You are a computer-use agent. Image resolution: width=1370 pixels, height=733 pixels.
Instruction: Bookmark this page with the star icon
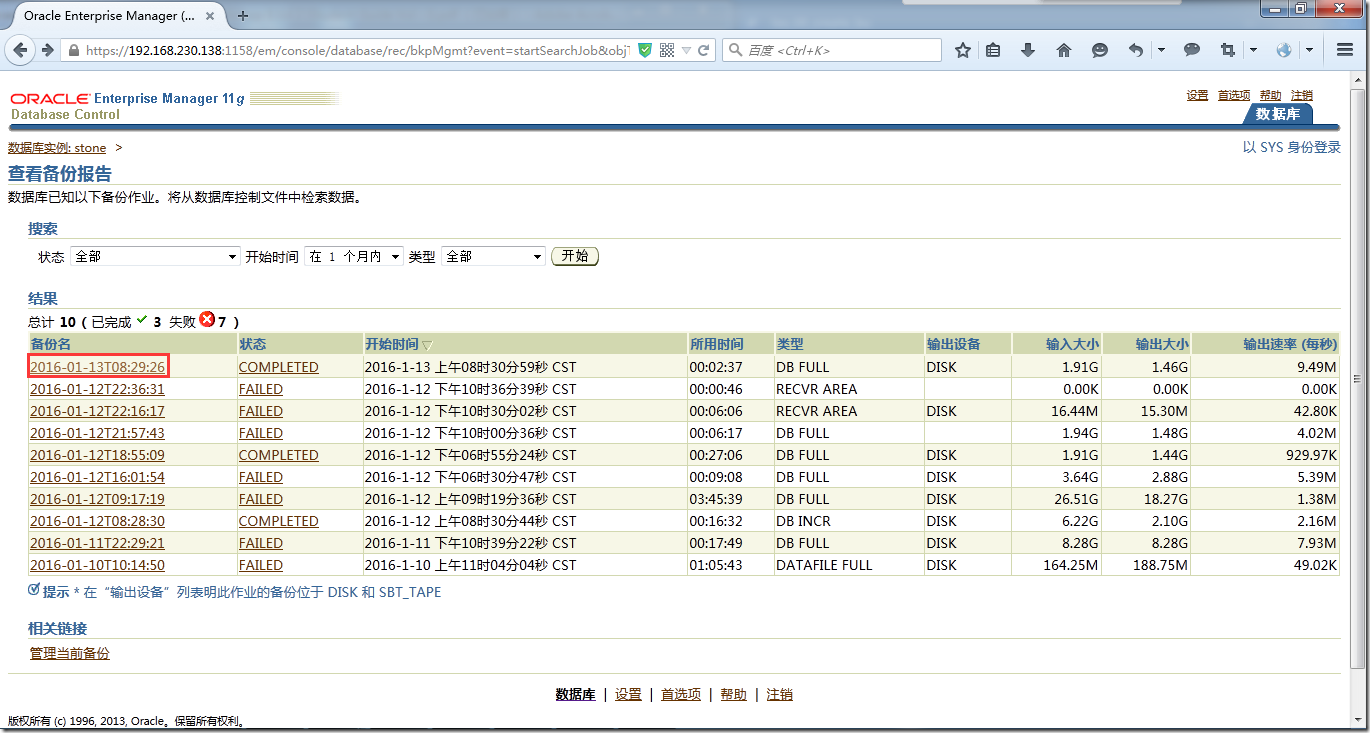[x=963, y=50]
